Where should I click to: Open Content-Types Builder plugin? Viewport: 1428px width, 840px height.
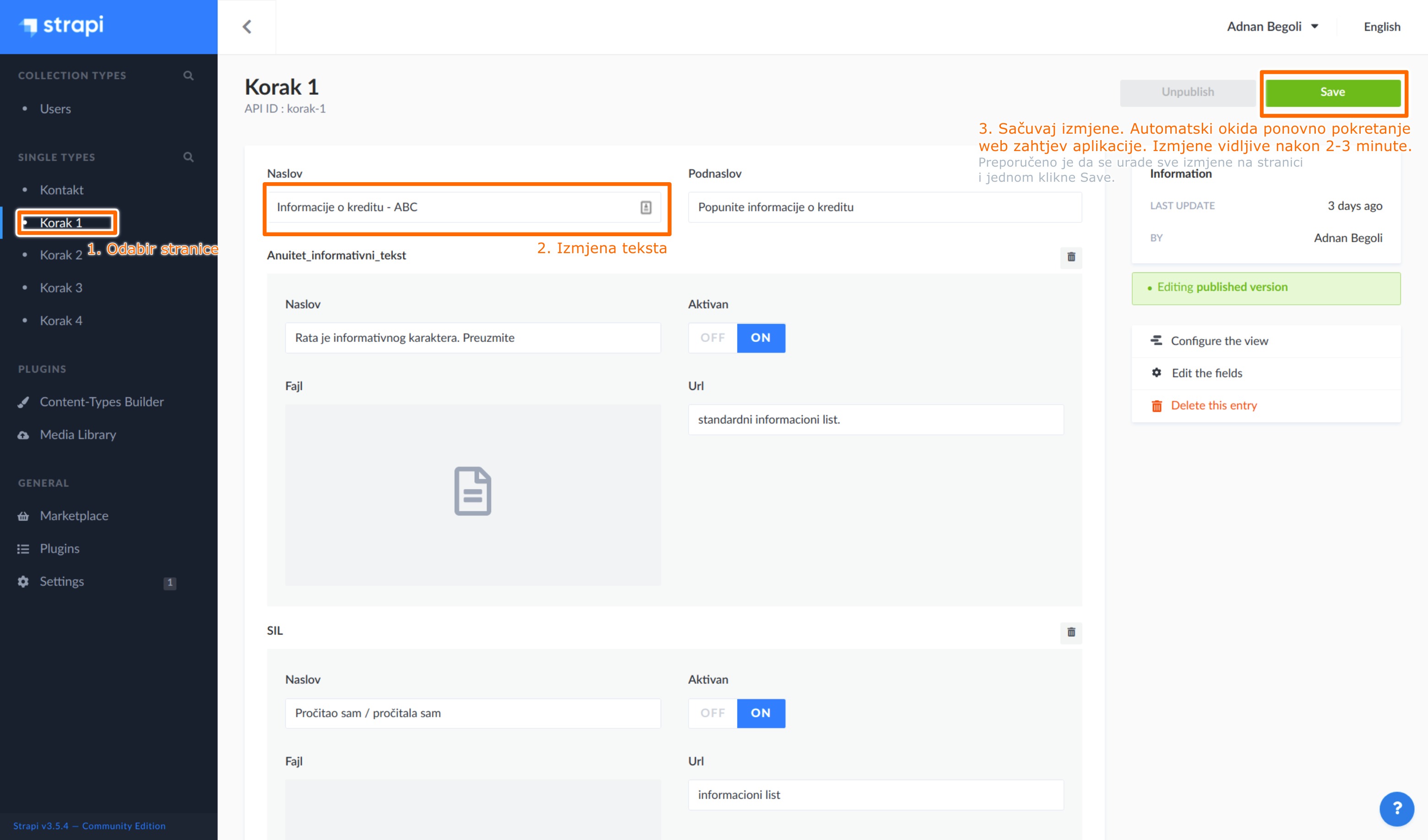click(102, 401)
